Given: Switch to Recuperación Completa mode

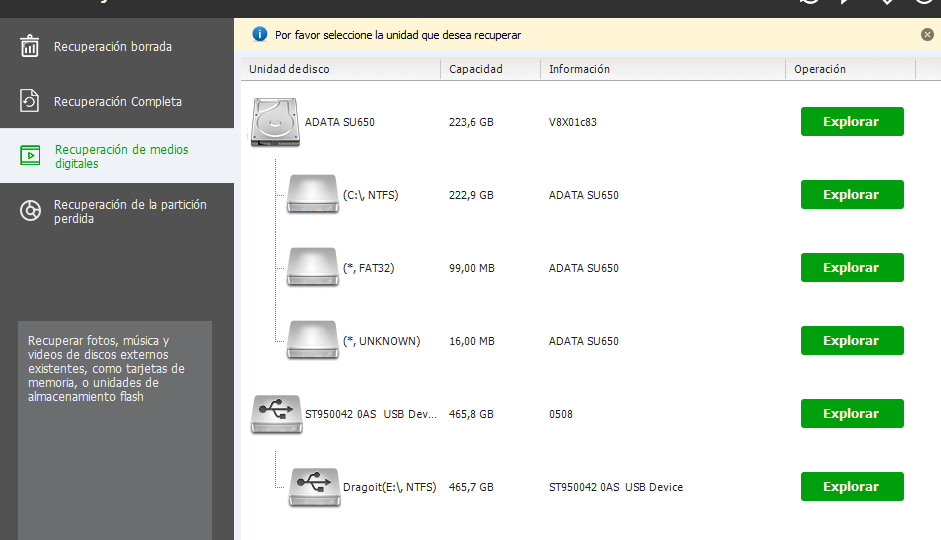Looking at the screenshot, I should (117, 101).
